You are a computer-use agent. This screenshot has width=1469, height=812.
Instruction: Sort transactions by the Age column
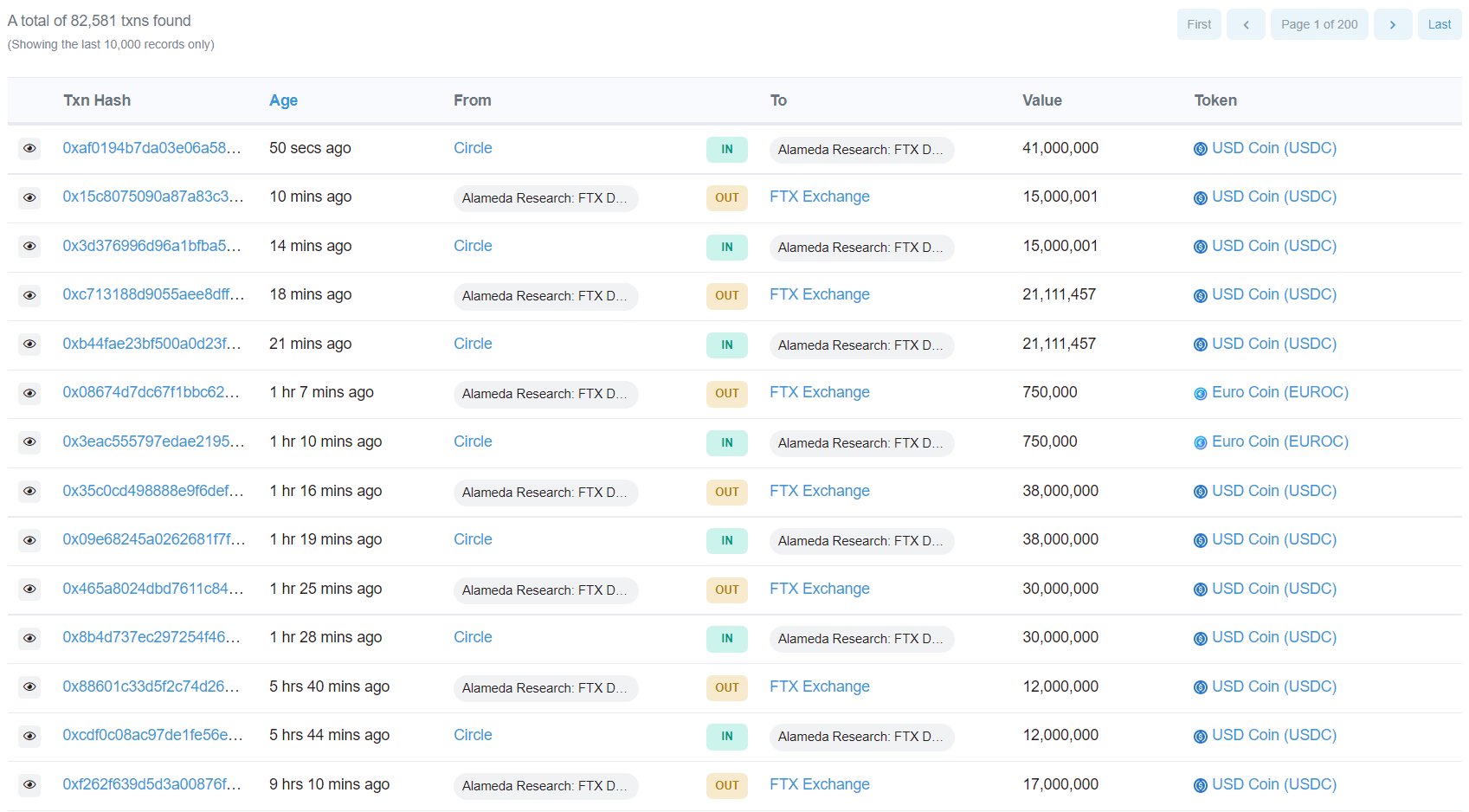click(283, 100)
